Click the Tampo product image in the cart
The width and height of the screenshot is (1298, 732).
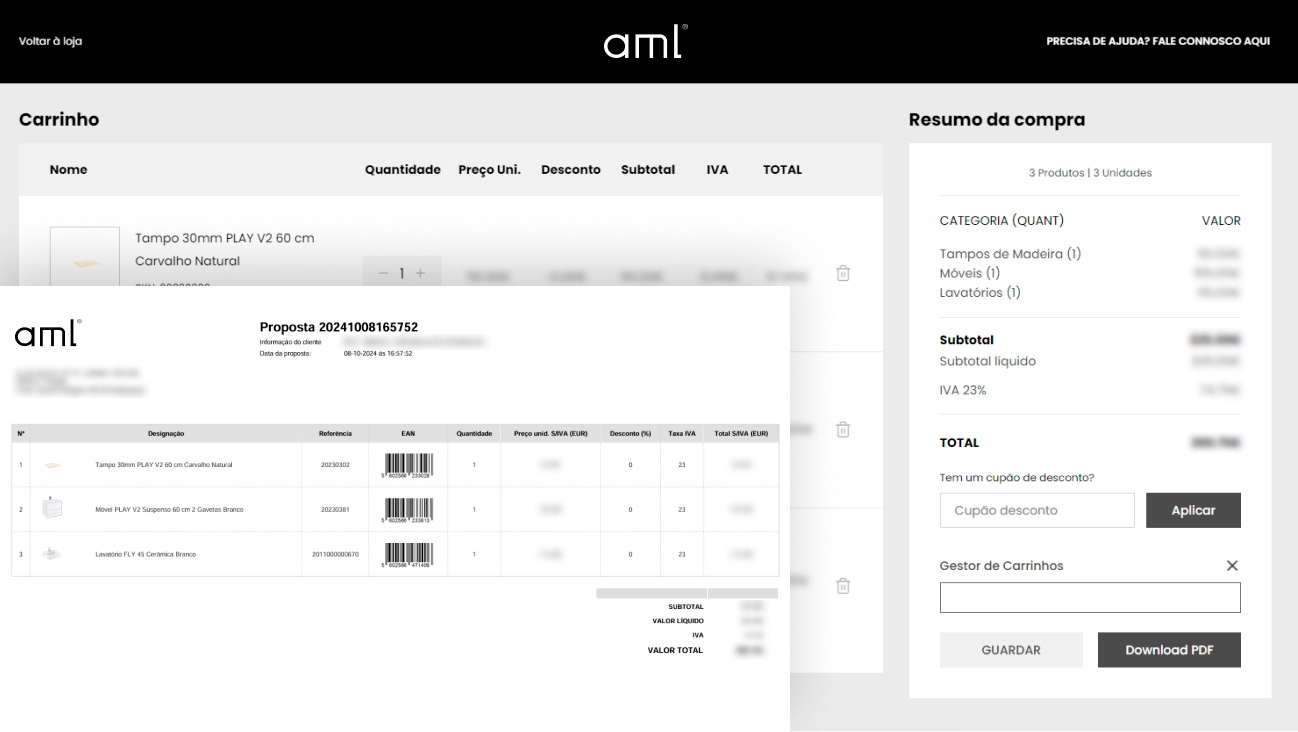click(85, 260)
